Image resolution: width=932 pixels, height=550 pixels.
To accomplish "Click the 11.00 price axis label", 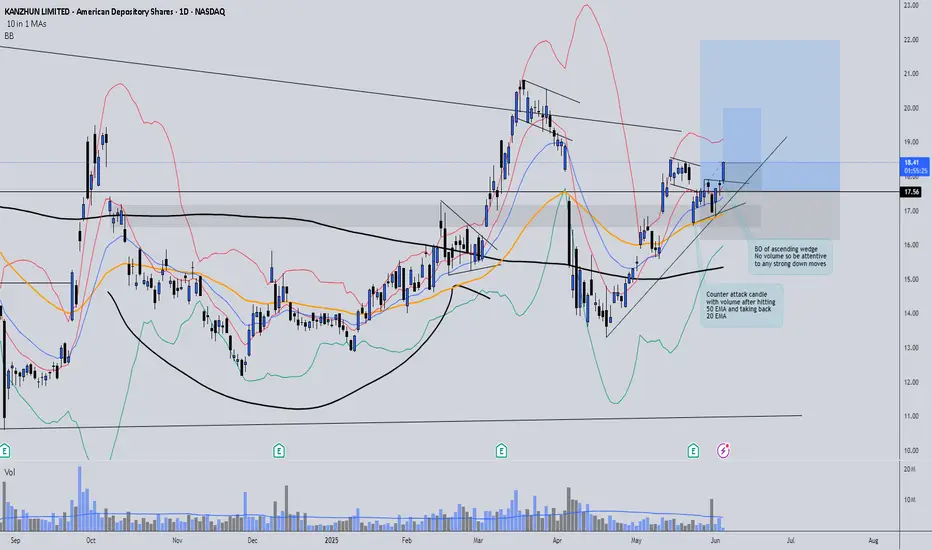I will point(911,416).
